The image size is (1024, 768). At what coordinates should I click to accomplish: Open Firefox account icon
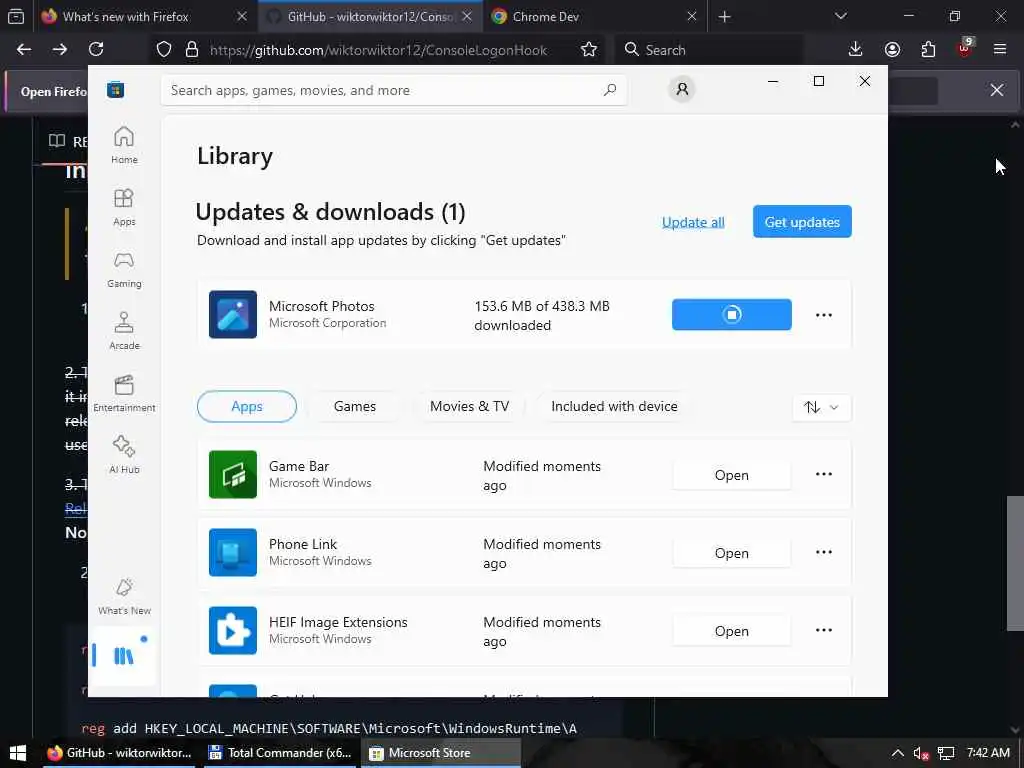[892, 50]
